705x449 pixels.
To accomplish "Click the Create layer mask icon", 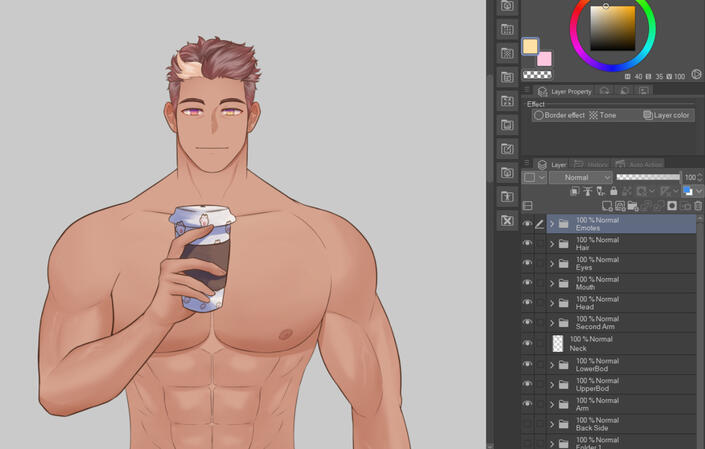I will tap(672, 206).
